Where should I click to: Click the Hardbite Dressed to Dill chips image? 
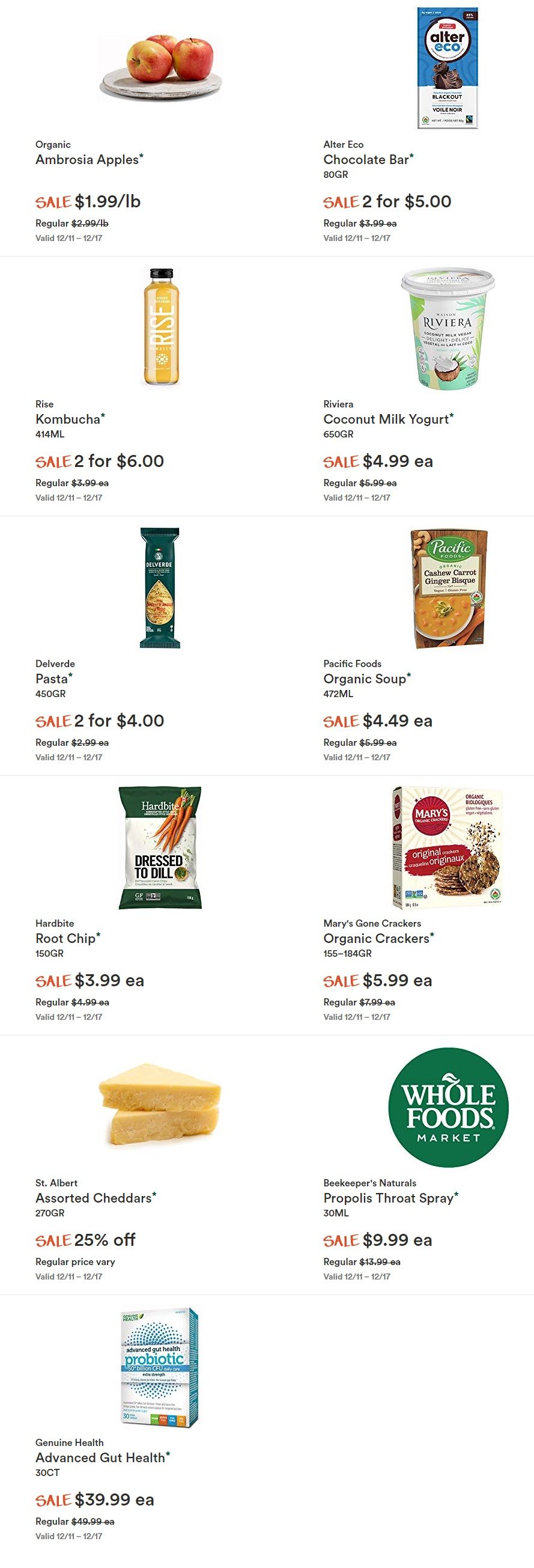click(x=160, y=847)
